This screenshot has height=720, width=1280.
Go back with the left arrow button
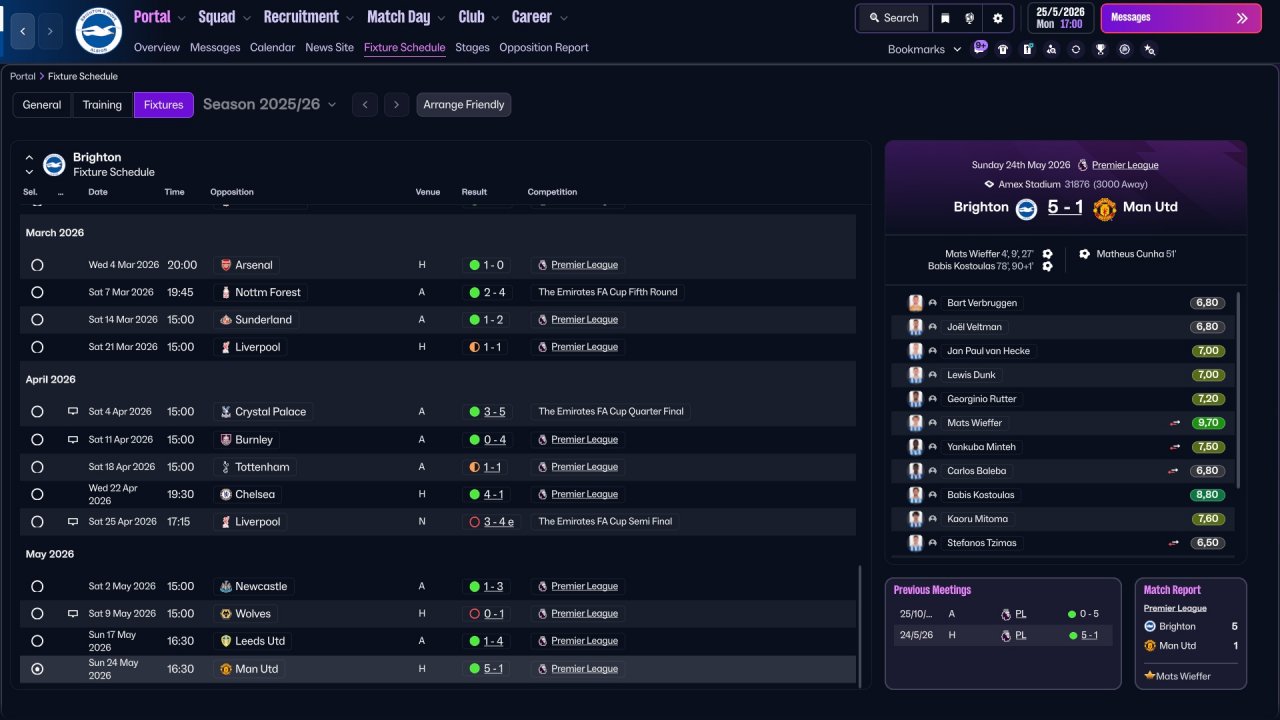[x=23, y=31]
